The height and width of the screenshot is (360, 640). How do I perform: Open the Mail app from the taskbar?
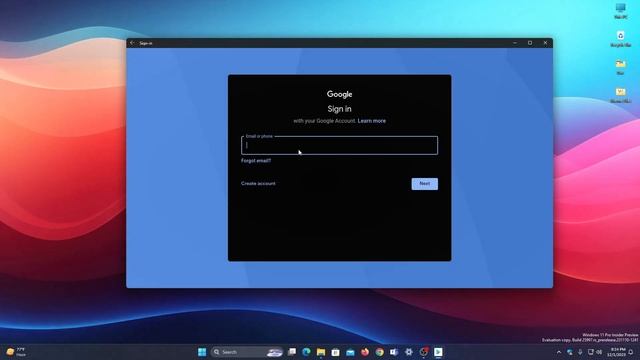pos(350,352)
